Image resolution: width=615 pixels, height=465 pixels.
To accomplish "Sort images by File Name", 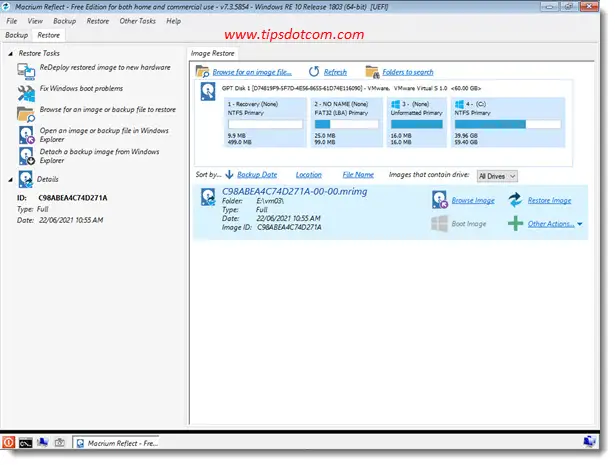I will coord(358,174).
